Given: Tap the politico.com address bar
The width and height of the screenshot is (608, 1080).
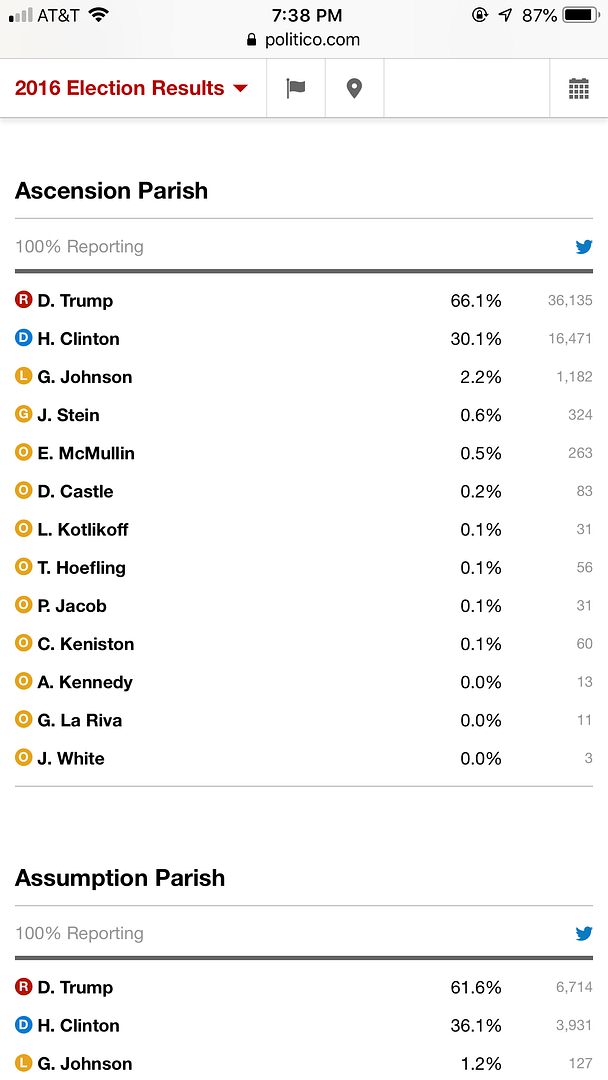Looking at the screenshot, I should 303,41.
